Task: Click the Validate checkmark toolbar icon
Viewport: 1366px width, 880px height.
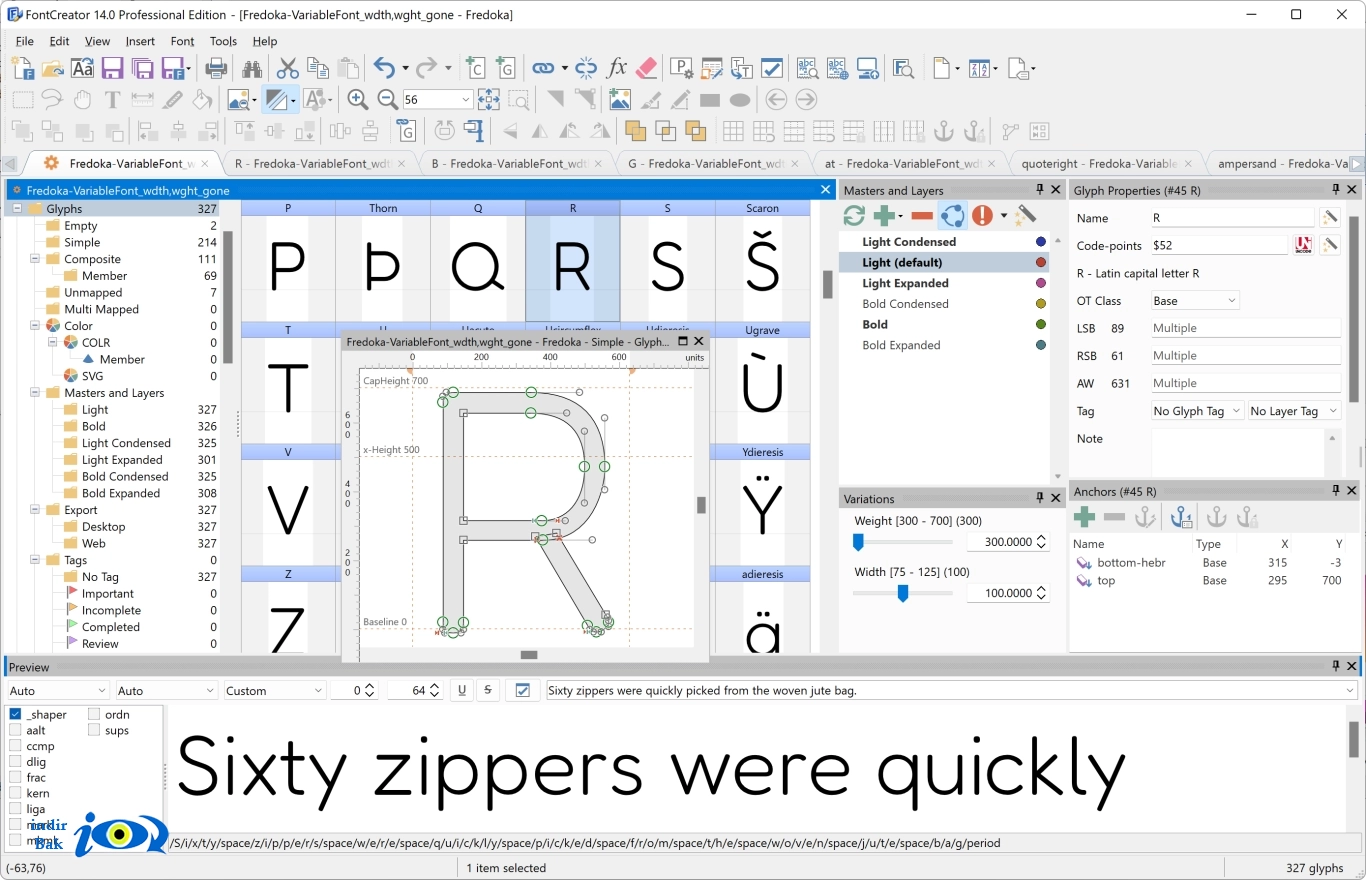Action: (x=772, y=68)
